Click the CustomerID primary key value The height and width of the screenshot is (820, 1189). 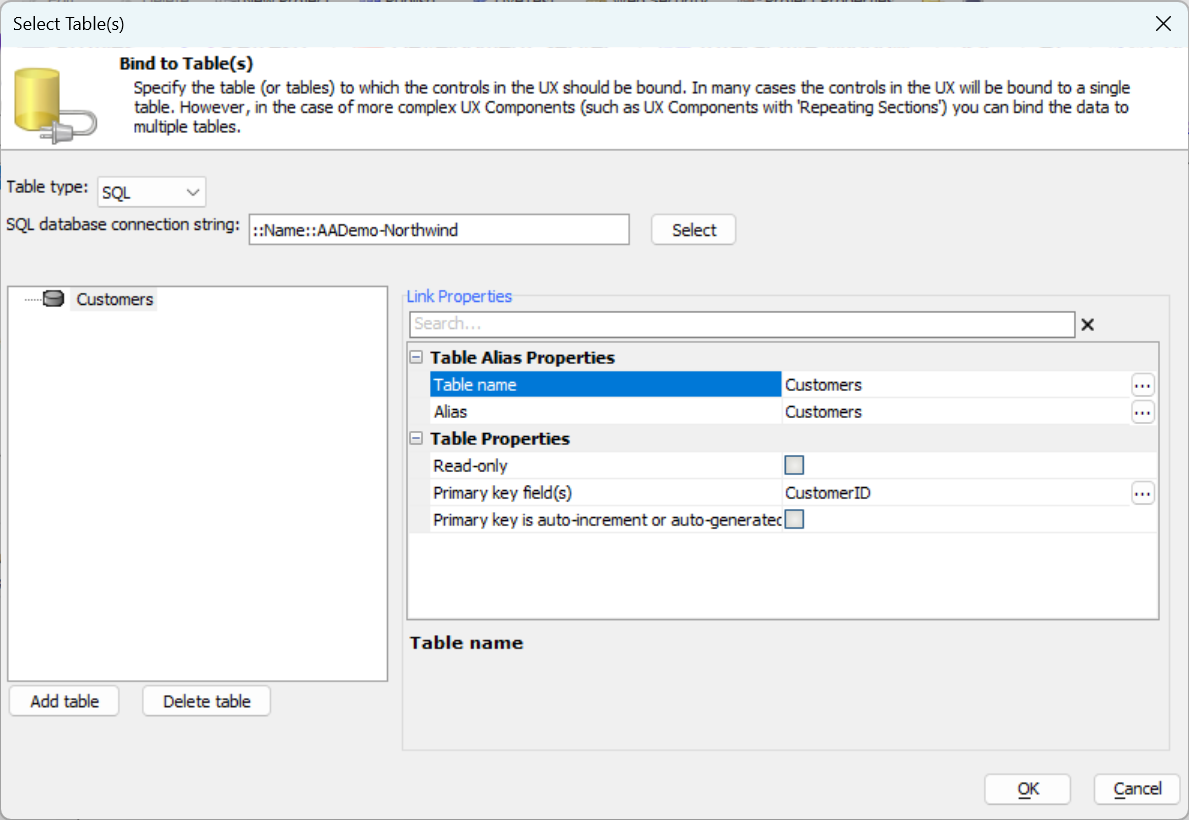click(x=828, y=493)
